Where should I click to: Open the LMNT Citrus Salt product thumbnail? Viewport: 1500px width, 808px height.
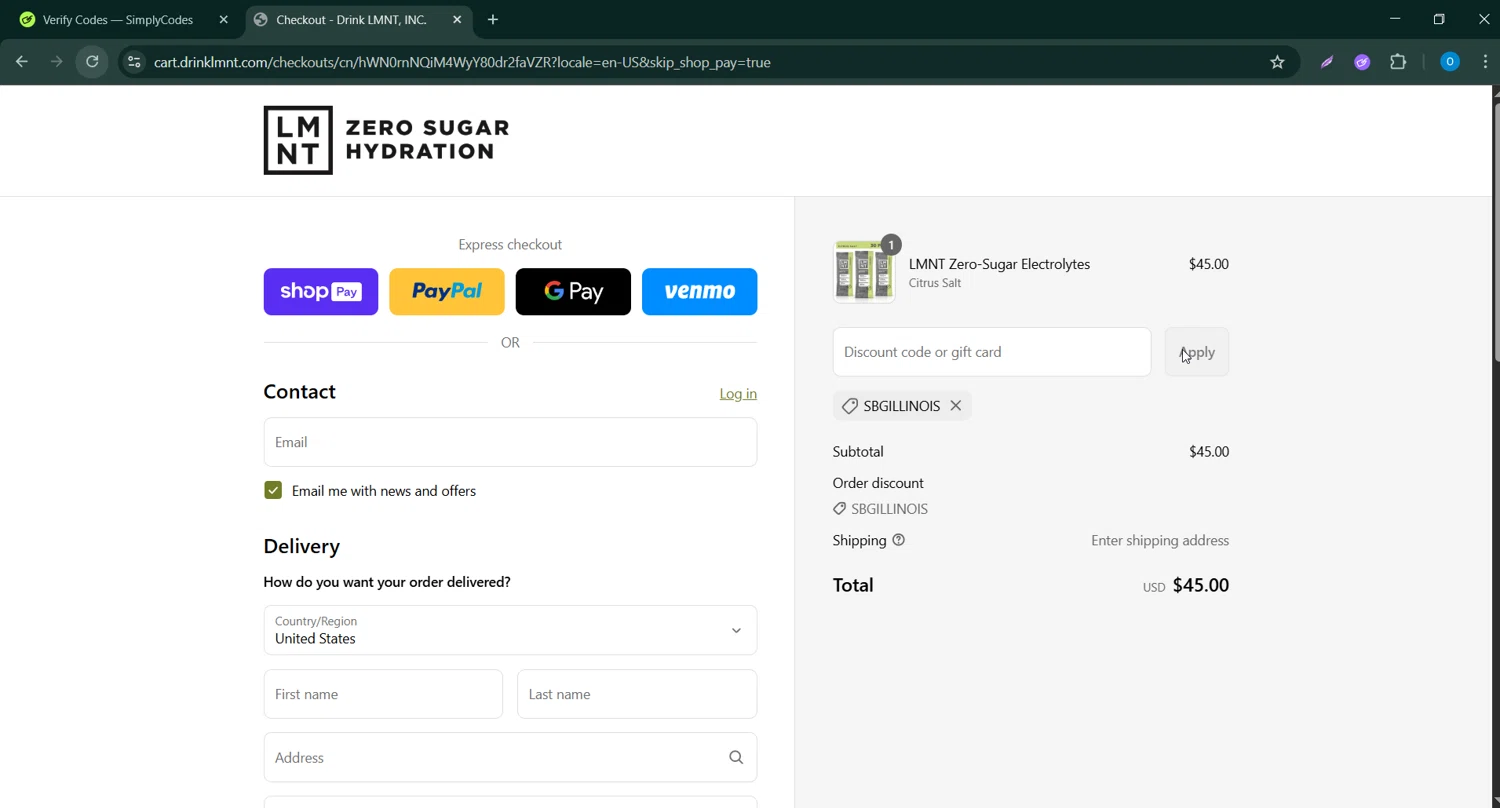(864, 271)
